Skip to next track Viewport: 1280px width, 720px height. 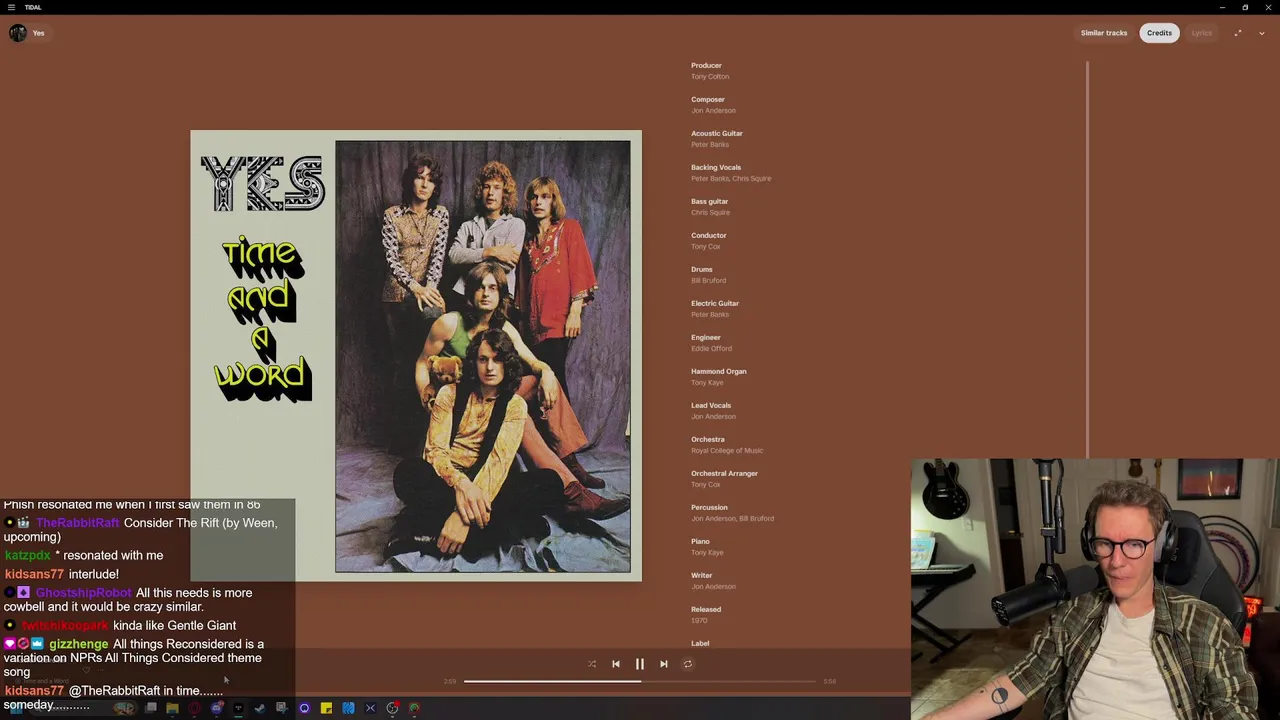(664, 664)
